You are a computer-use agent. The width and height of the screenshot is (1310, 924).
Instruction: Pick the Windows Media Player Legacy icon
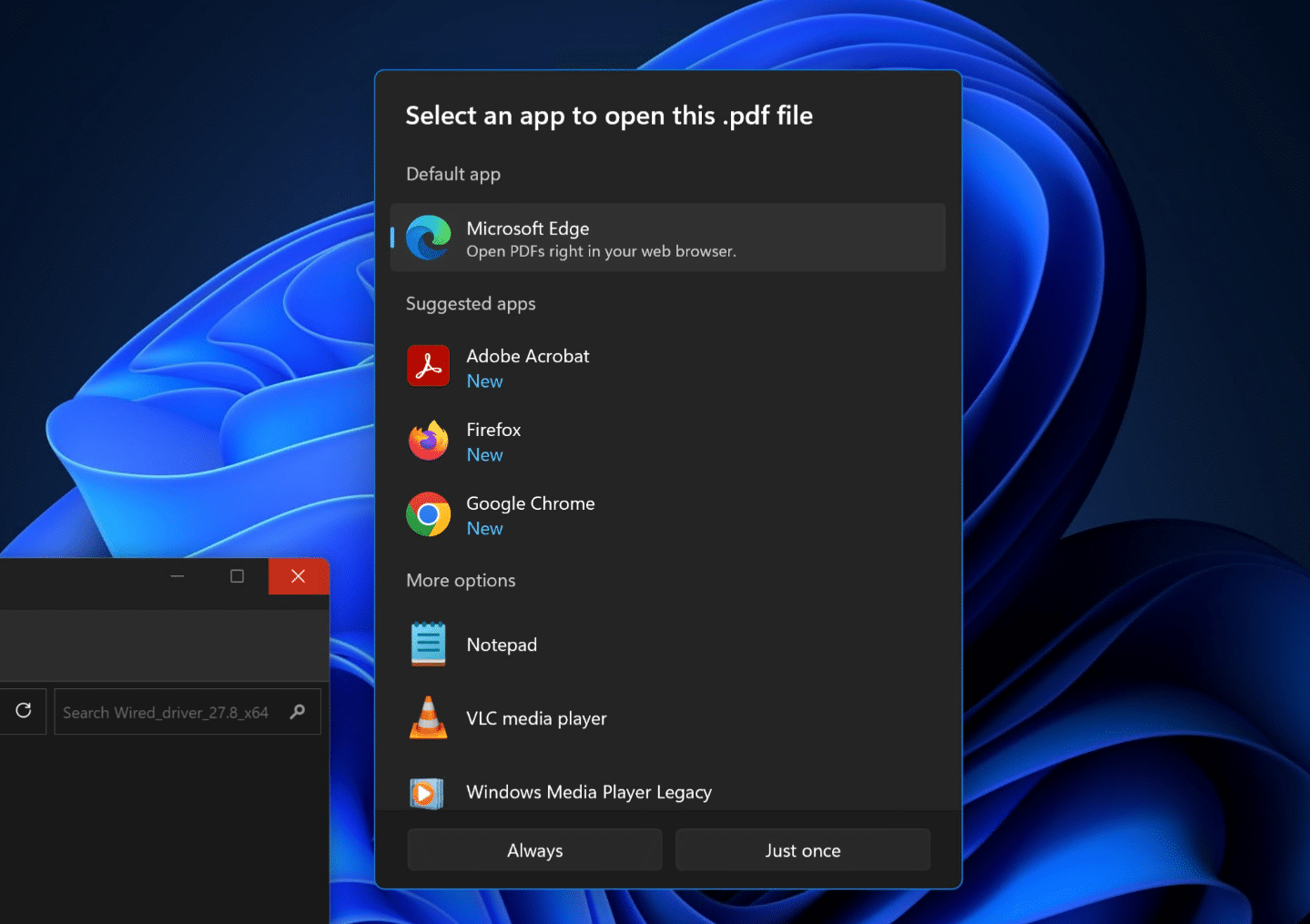(x=426, y=793)
